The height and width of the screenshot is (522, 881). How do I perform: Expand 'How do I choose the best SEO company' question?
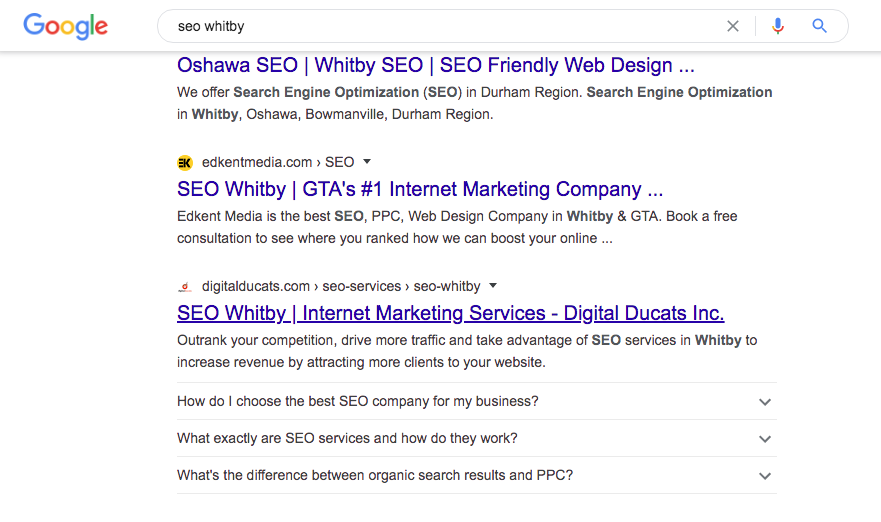[x=765, y=402]
